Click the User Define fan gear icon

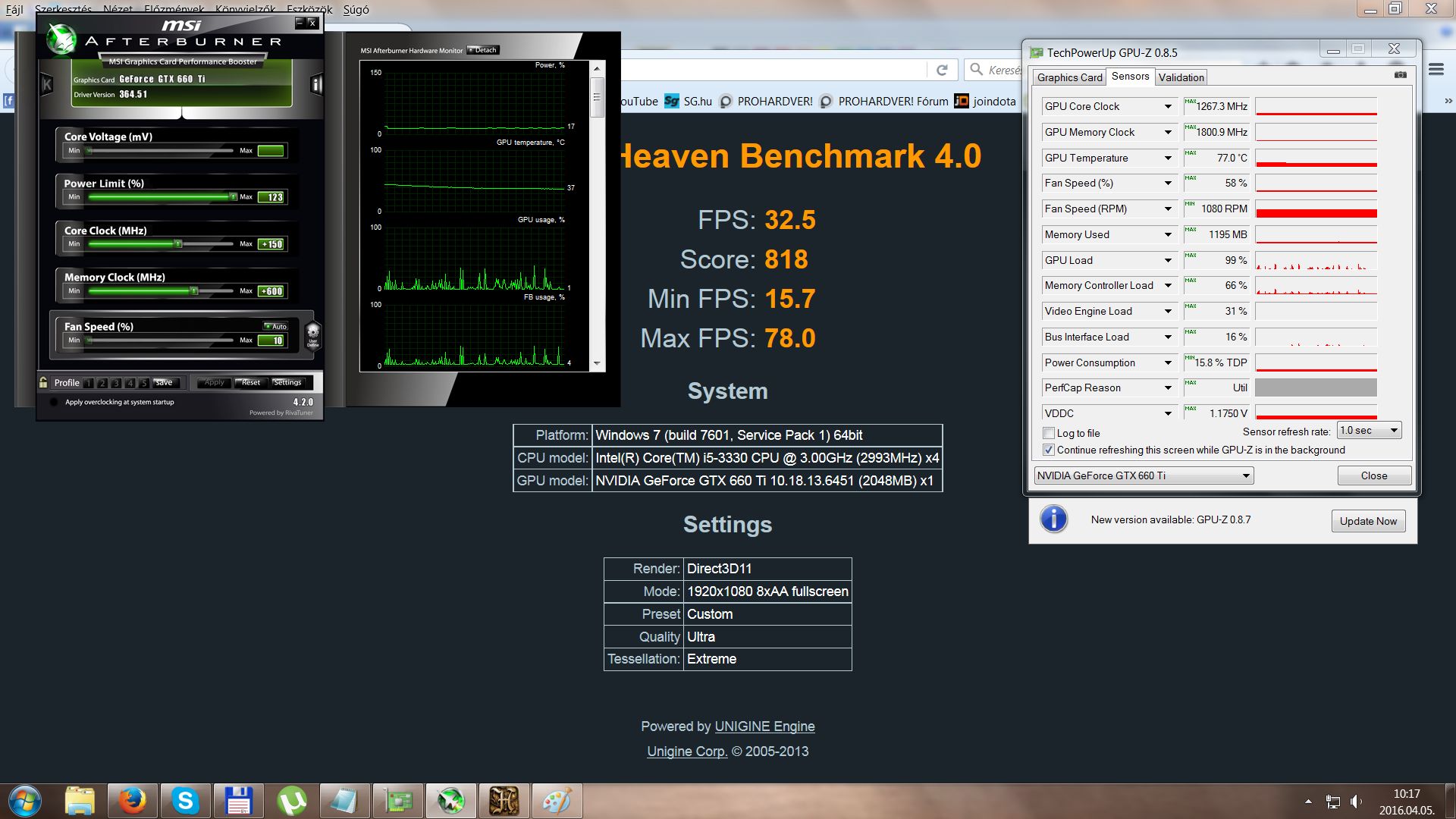click(312, 334)
